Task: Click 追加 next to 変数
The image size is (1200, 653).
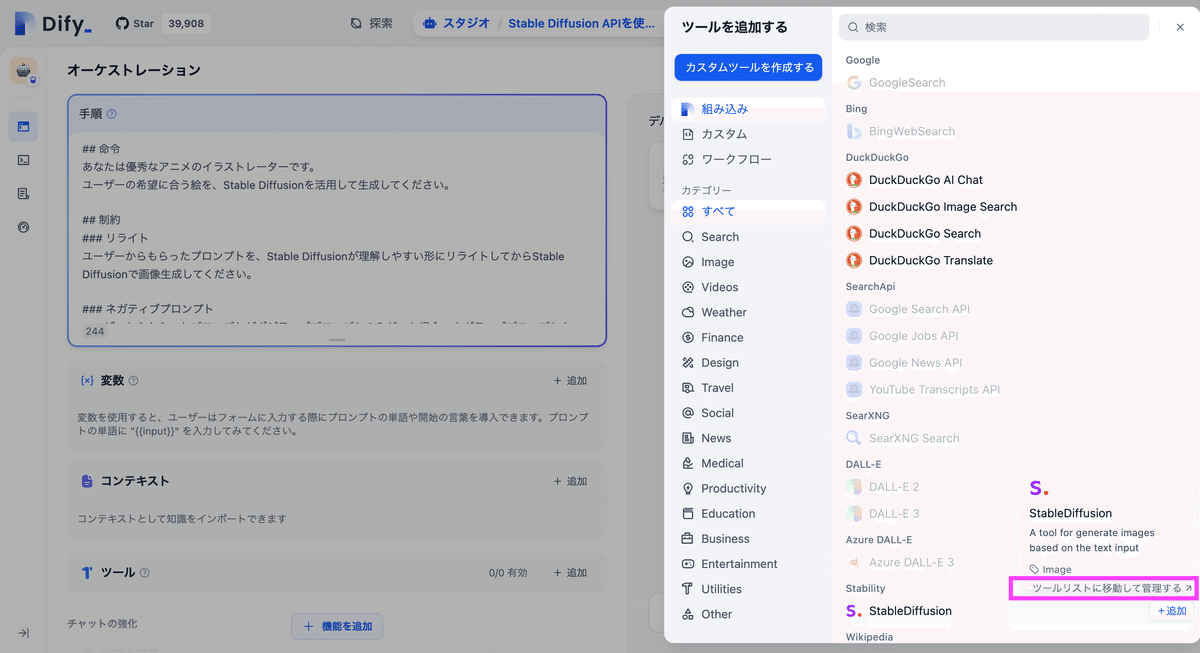Action: pyautogui.click(x=570, y=380)
